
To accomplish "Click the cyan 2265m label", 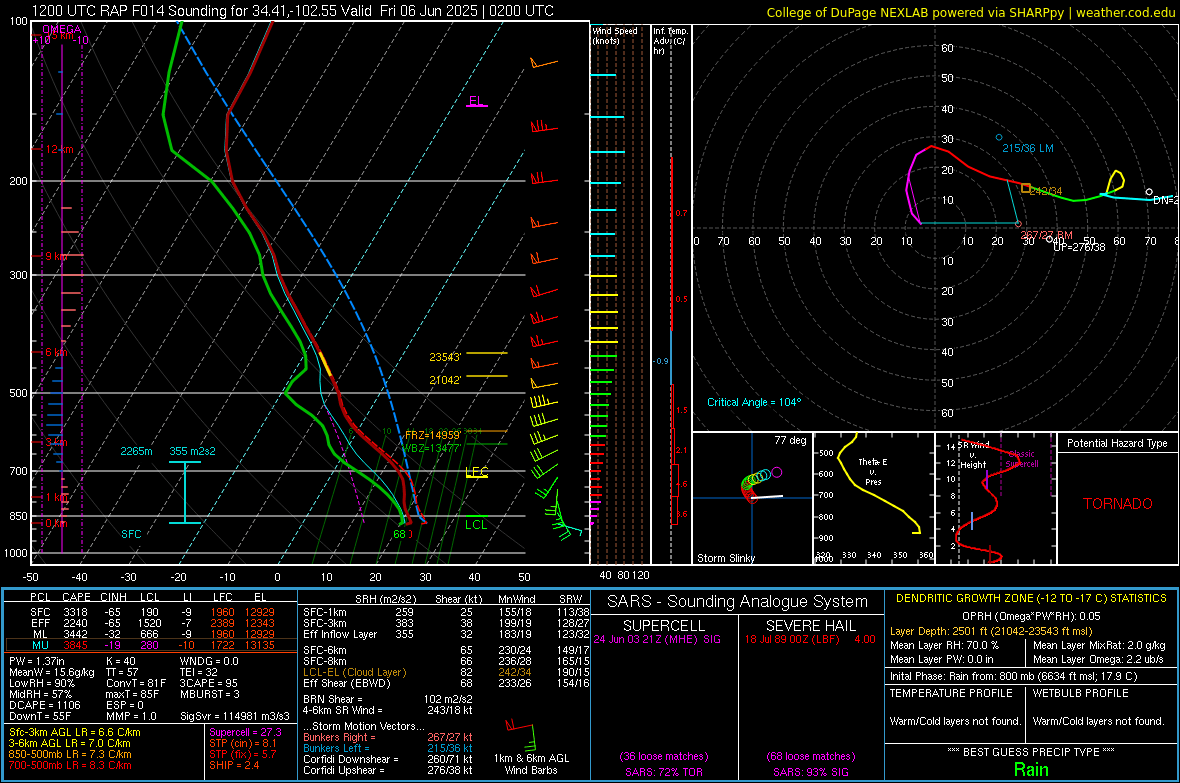I will [x=136, y=451].
